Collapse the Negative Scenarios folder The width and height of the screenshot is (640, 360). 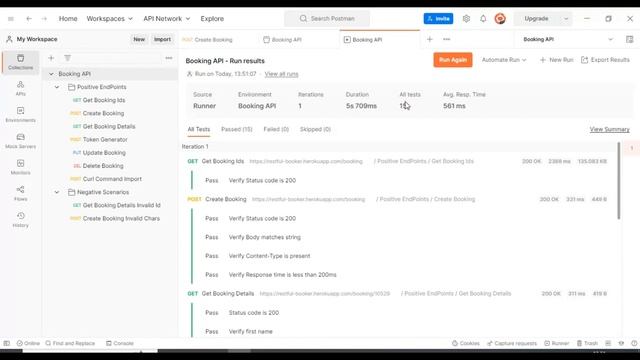57,192
